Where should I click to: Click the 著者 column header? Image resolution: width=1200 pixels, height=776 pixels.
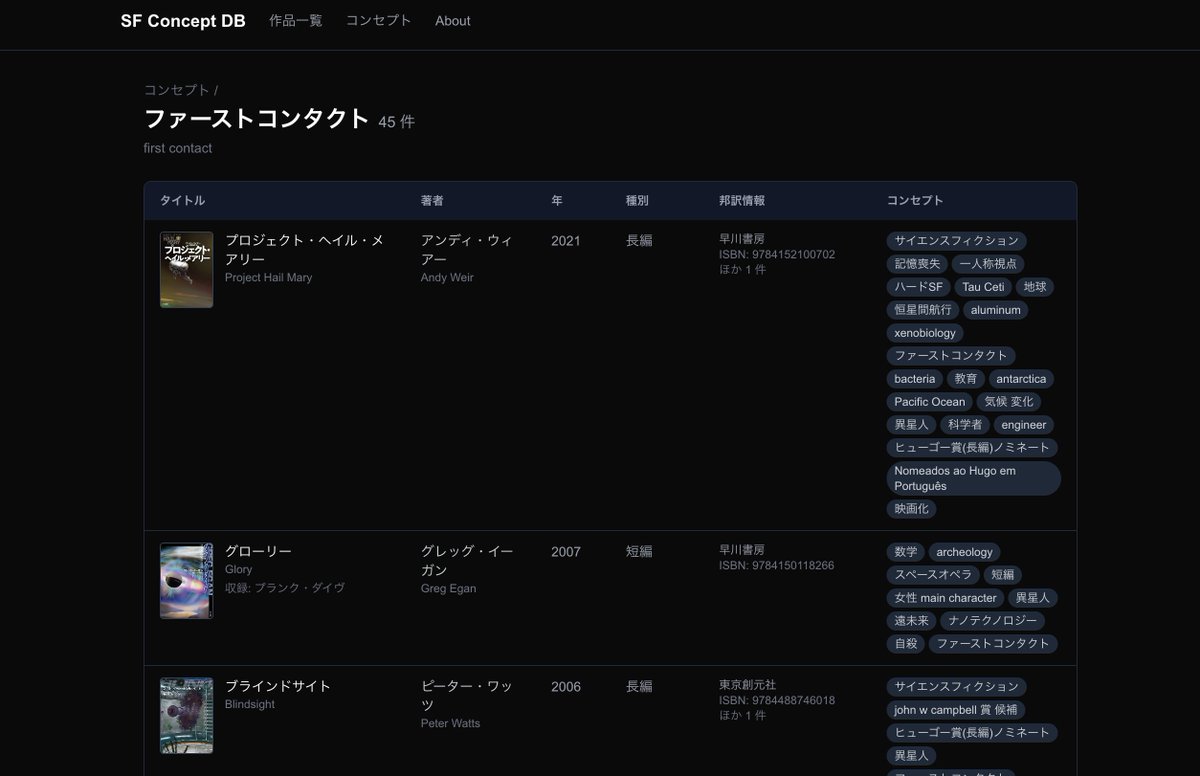click(432, 200)
